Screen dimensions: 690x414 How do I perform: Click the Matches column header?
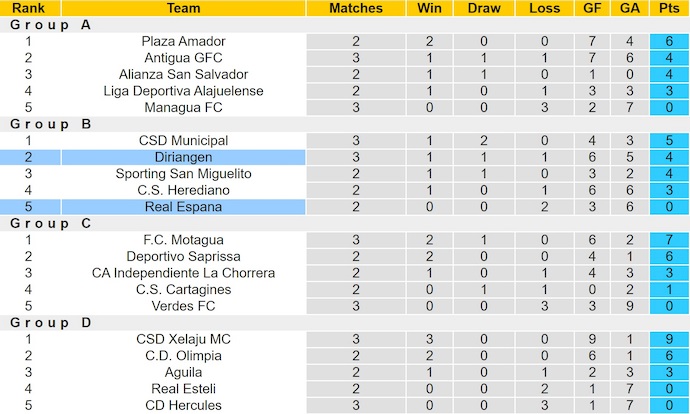(x=356, y=8)
